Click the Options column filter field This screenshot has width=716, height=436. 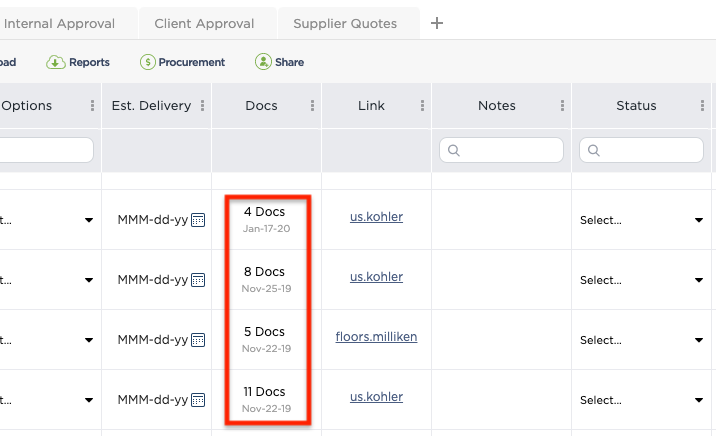tap(46, 150)
